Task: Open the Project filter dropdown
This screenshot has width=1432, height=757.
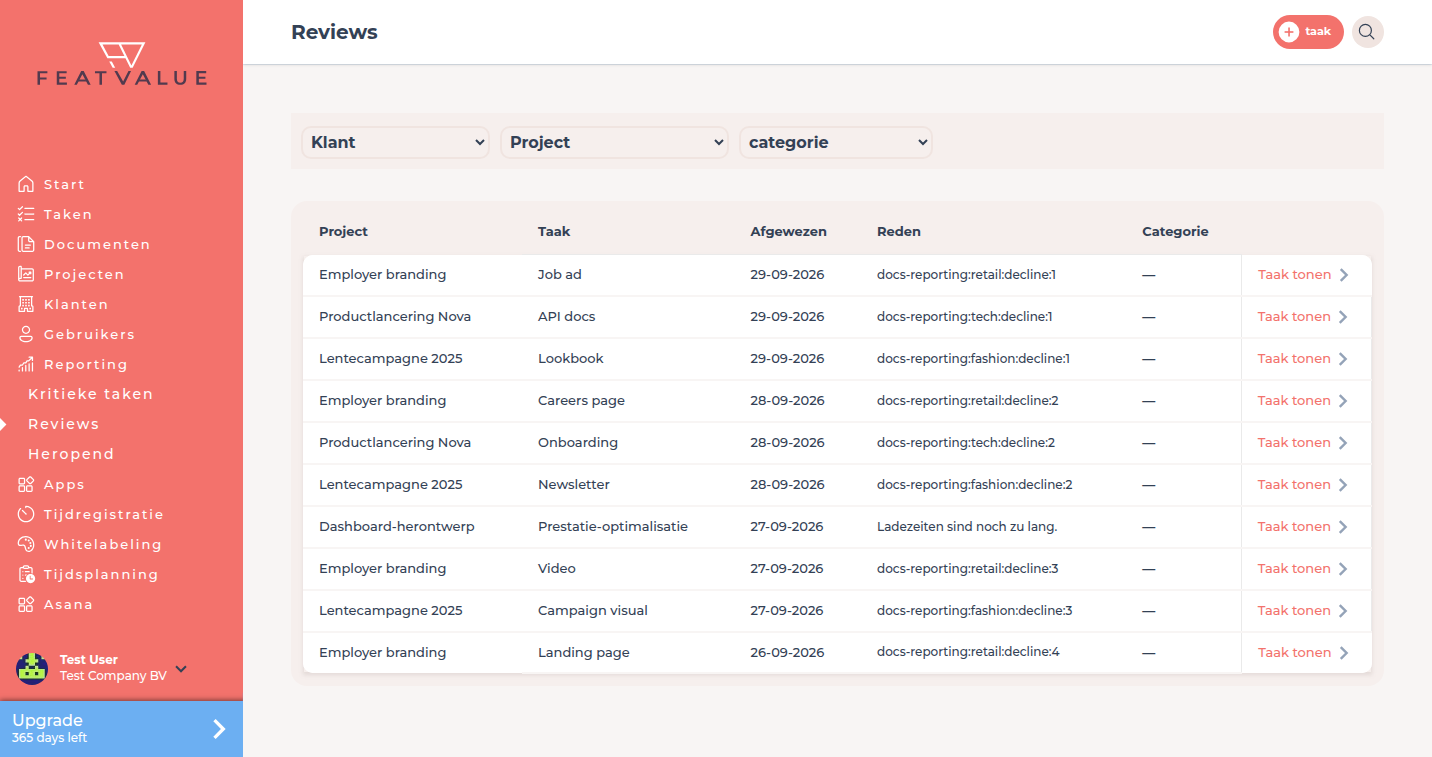Action: [x=614, y=142]
